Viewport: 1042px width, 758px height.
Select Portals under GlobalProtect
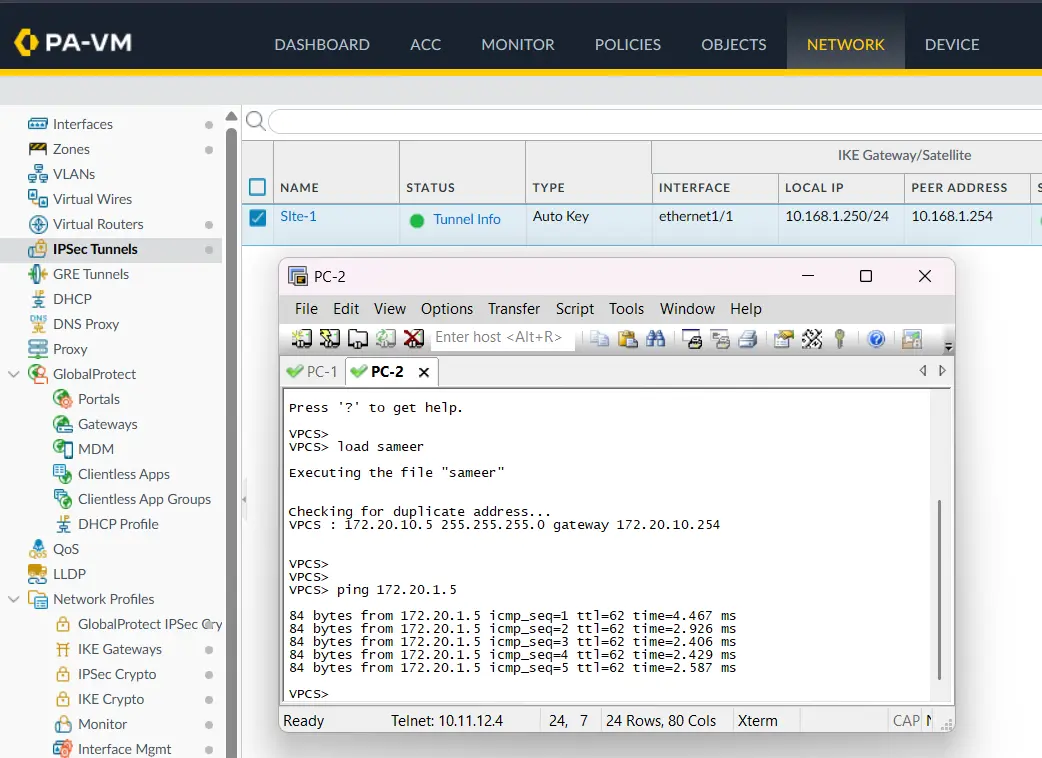coord(98,399)
